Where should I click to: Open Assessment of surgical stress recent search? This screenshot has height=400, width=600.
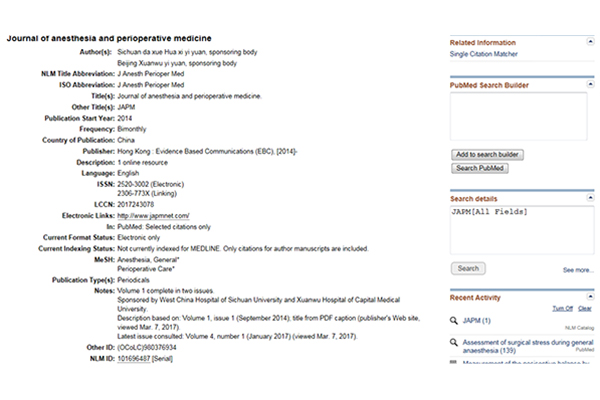point(528,346)
